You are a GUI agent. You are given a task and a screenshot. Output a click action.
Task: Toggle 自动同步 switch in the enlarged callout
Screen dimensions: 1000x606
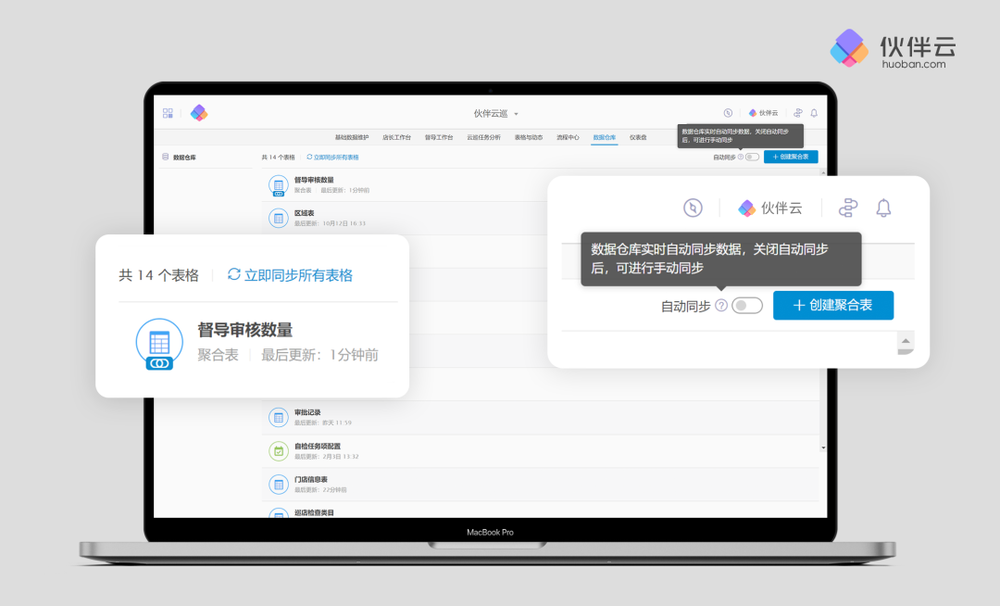(x=747, y=306)
